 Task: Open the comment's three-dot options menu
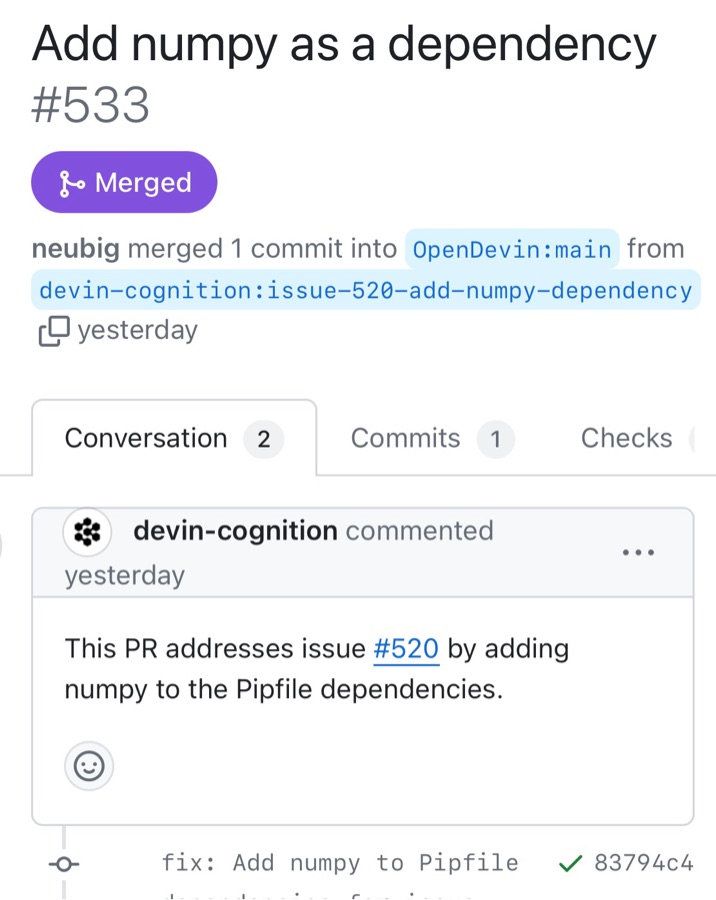pyautogui.click(x=638, y=552)
